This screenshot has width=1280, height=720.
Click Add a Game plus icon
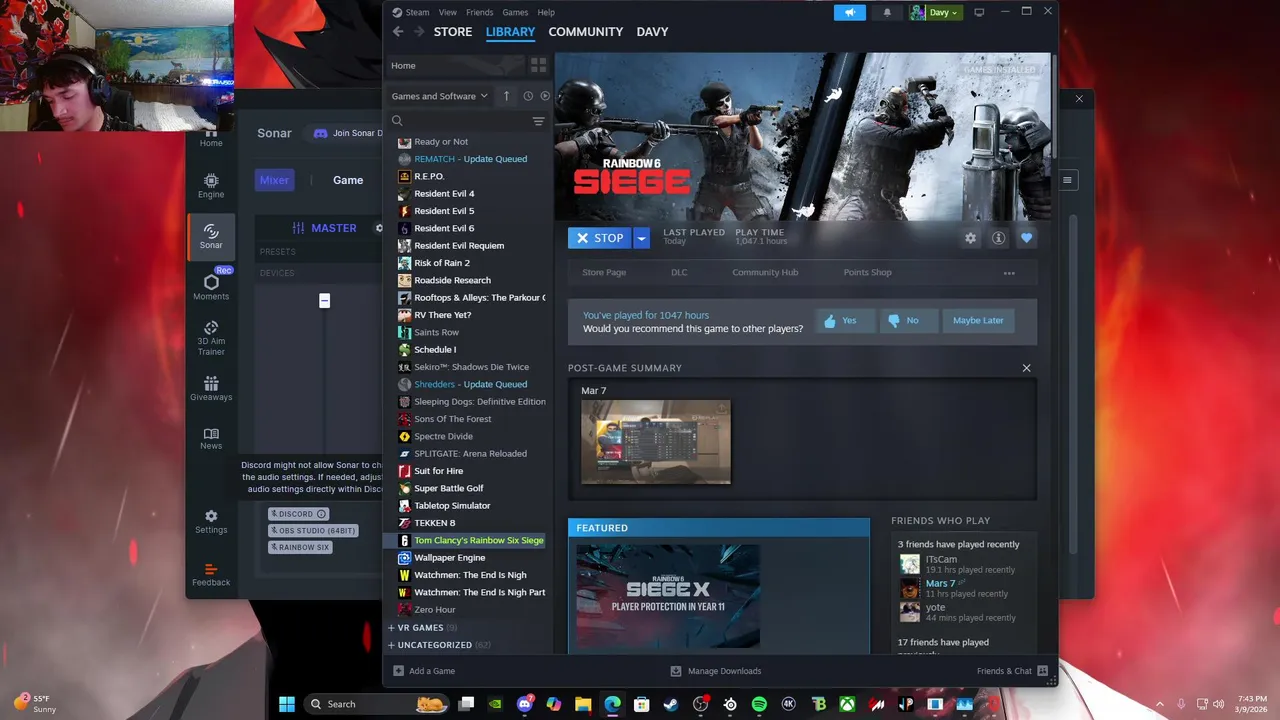click(398, 671)
